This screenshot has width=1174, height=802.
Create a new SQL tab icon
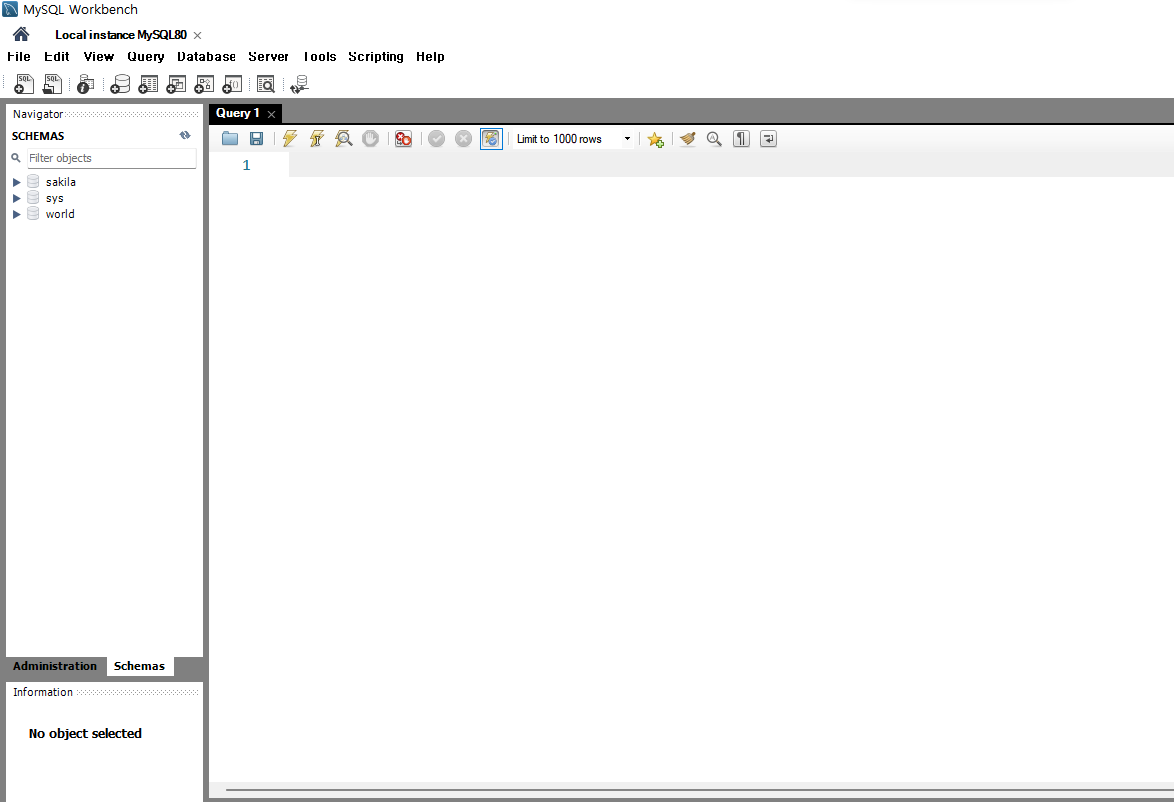23,84
